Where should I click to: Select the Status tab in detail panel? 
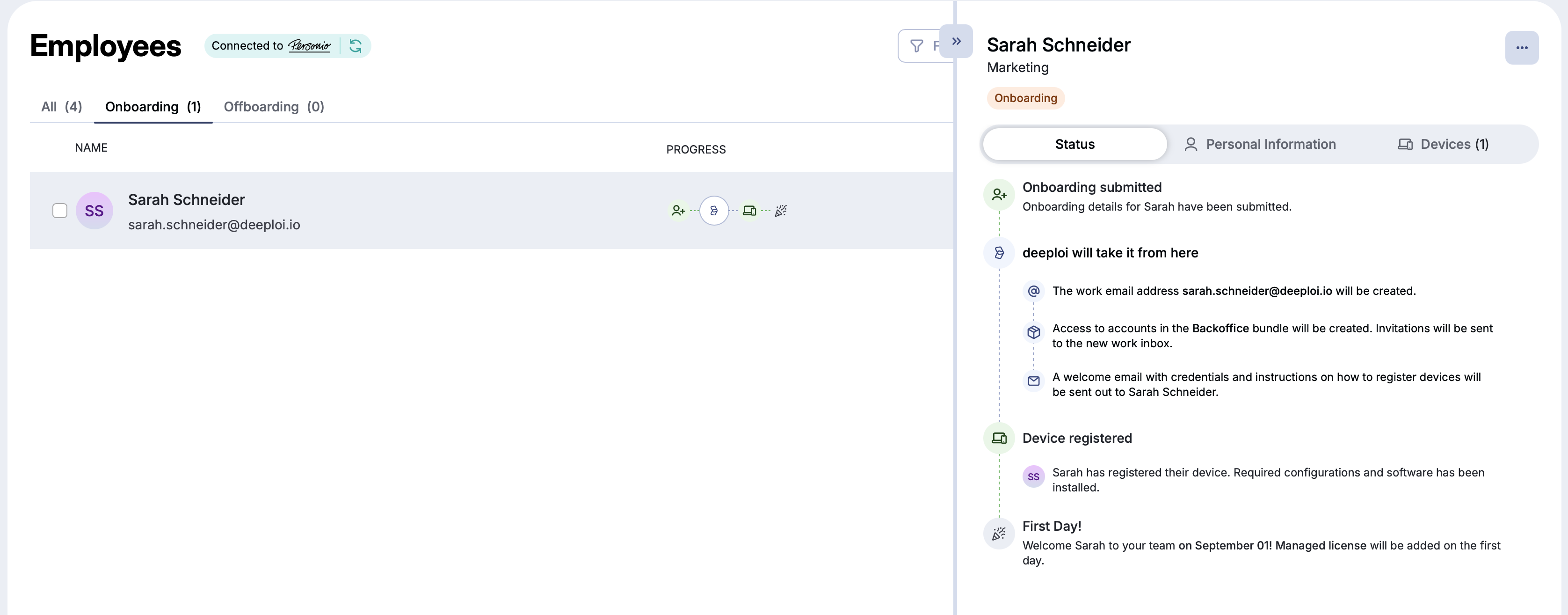click(1075, 144)
